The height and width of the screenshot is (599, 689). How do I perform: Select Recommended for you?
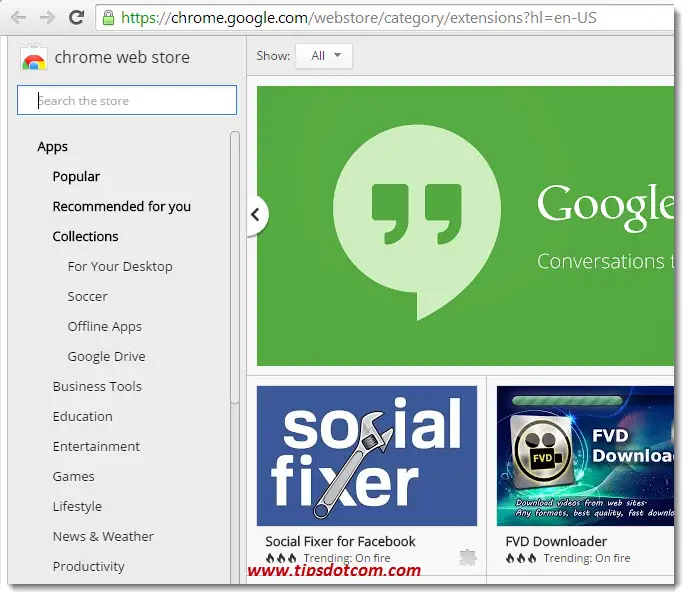[122, 207]
